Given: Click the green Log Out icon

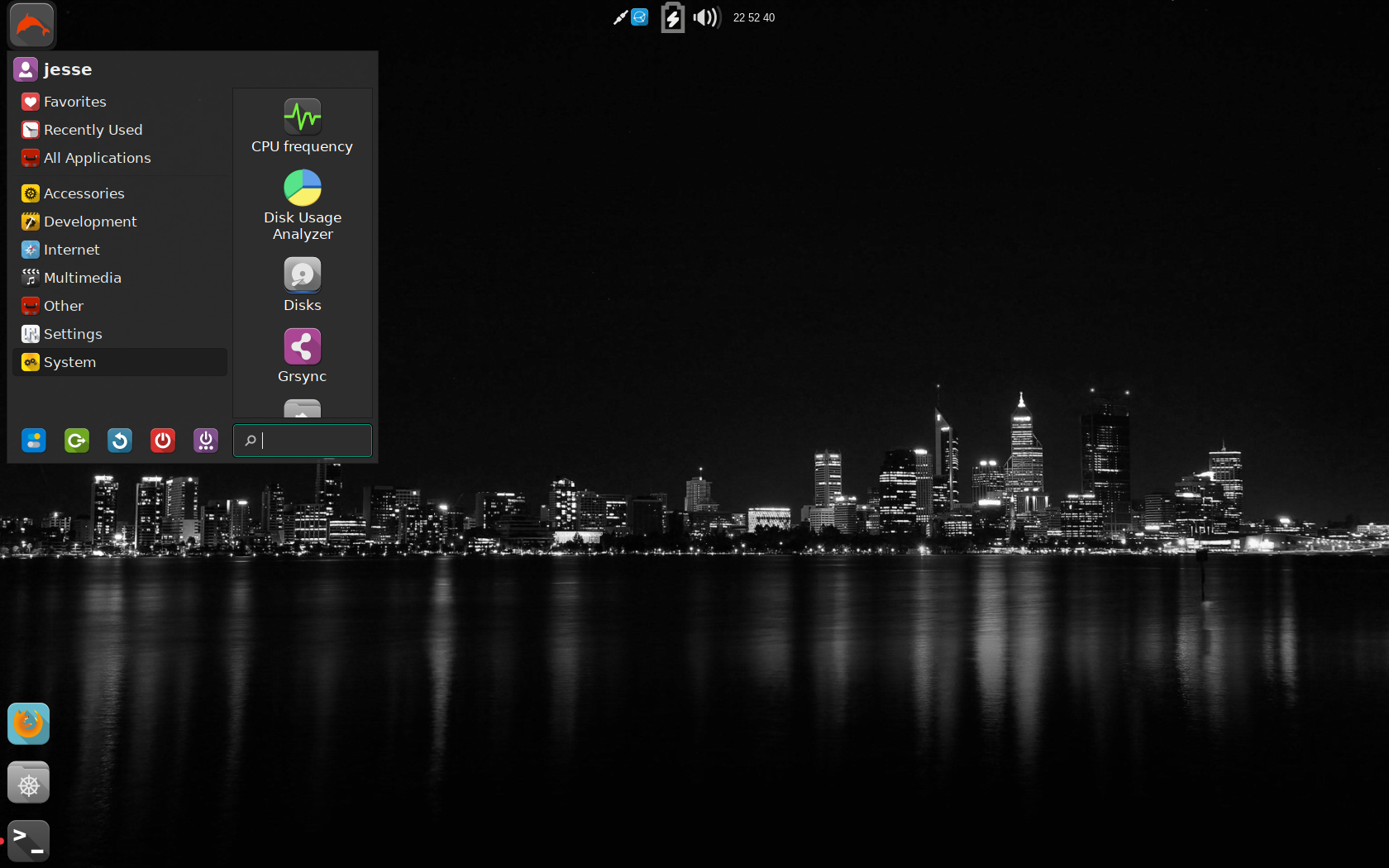Looking at the screenshot, I should pos(77,441).
